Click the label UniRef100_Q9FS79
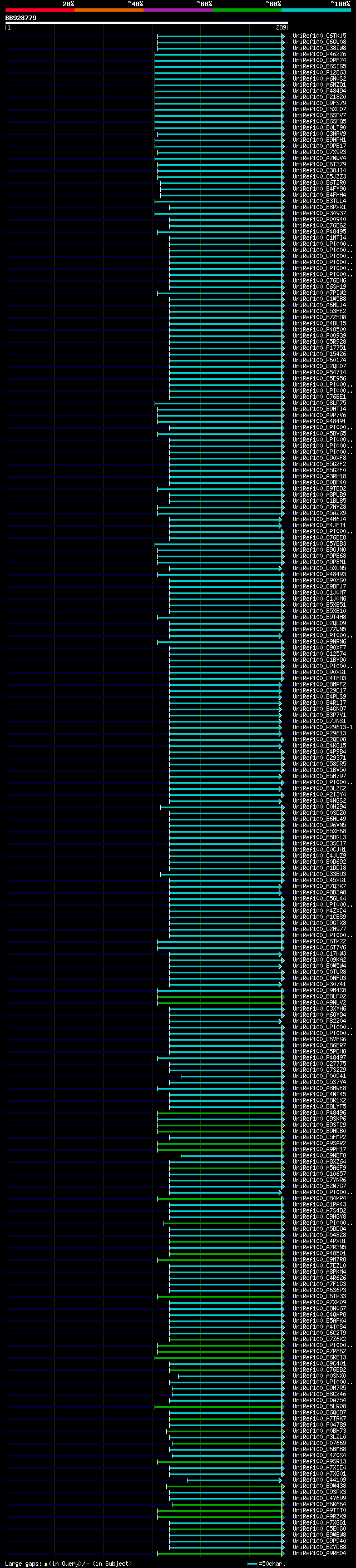Image resolution: width=356 pixels, height=1568 pixels. 319,103
